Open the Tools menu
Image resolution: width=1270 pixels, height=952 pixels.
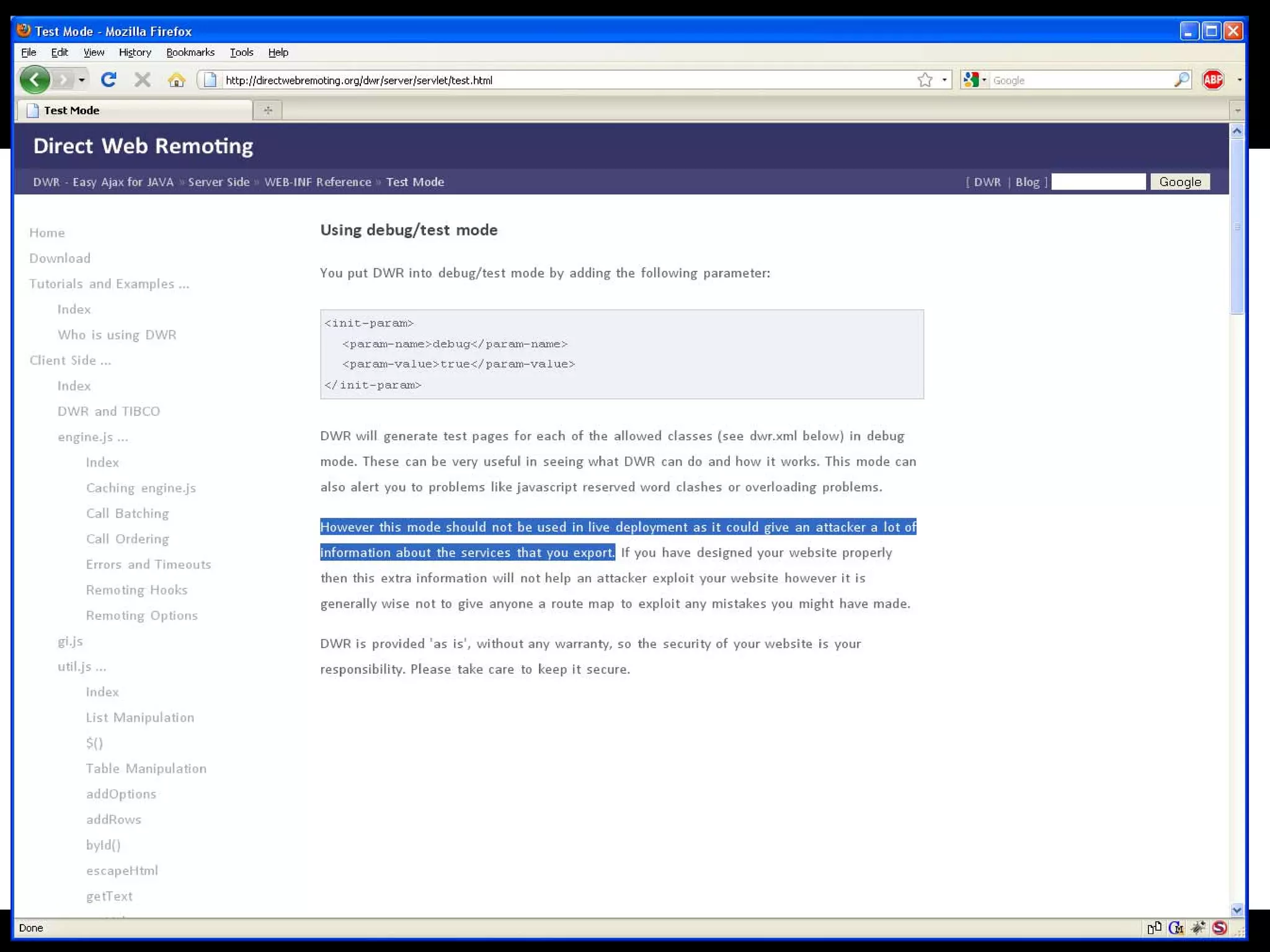(x=241, y=53)
